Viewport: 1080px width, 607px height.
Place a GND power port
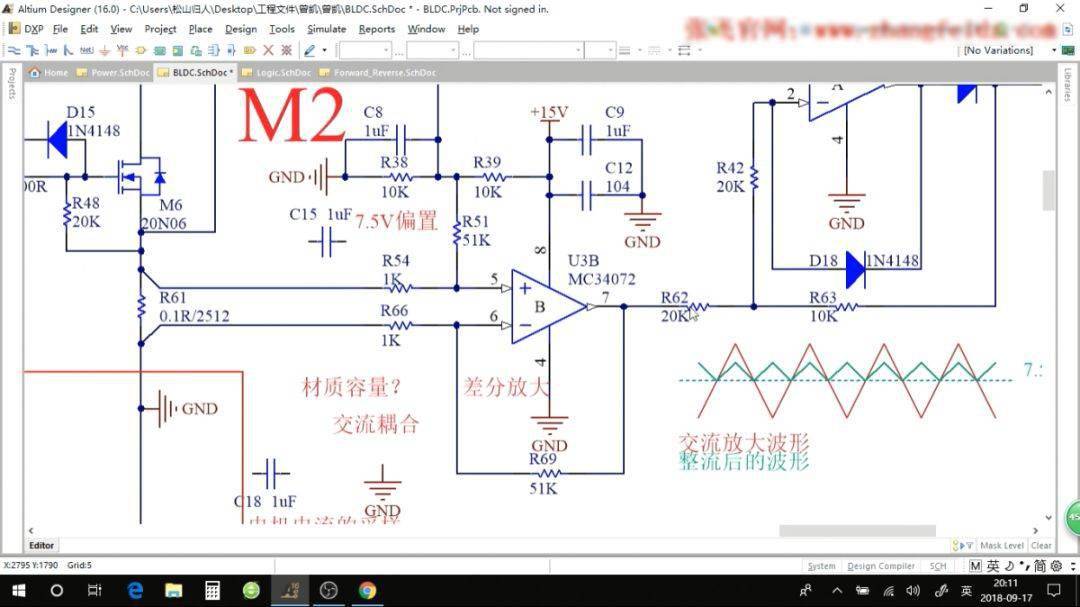(105, 50)
